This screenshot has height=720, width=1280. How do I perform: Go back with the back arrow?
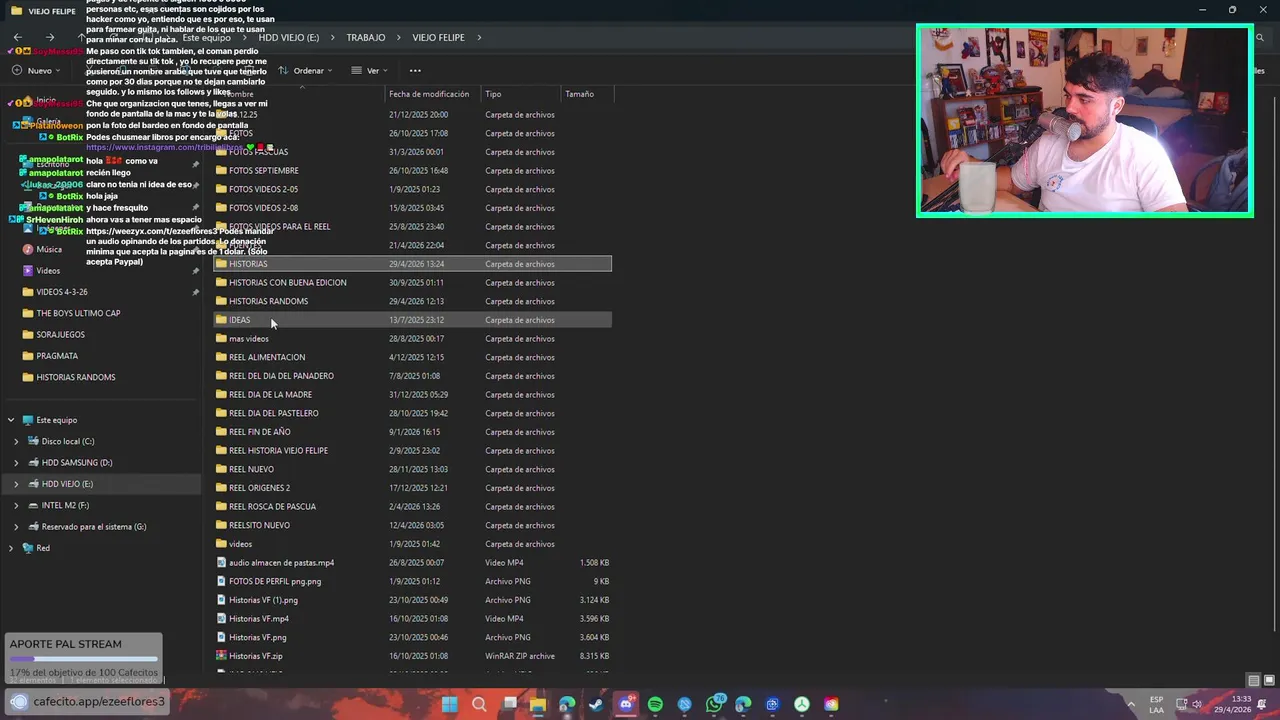coord(18,37)
